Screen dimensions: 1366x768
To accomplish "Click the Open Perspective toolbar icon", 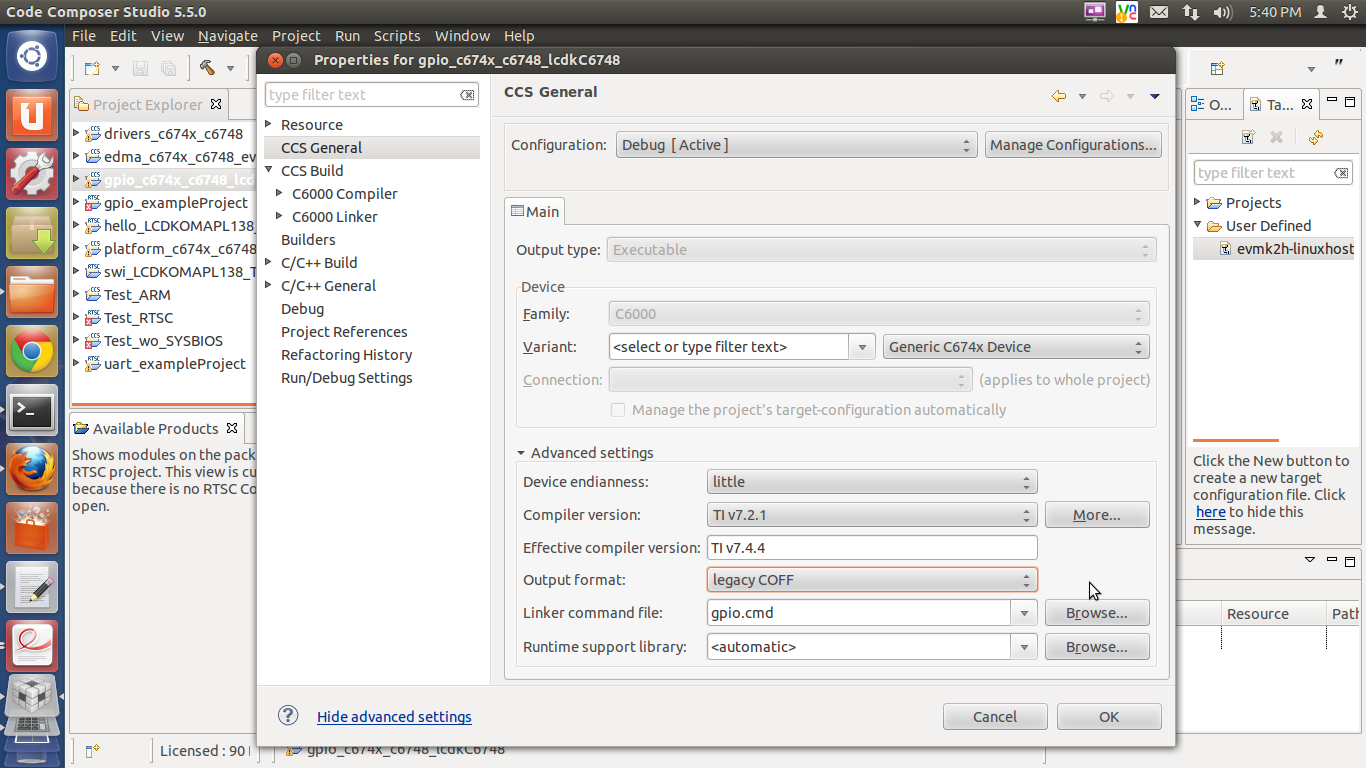I will [x=1217, y=68].
